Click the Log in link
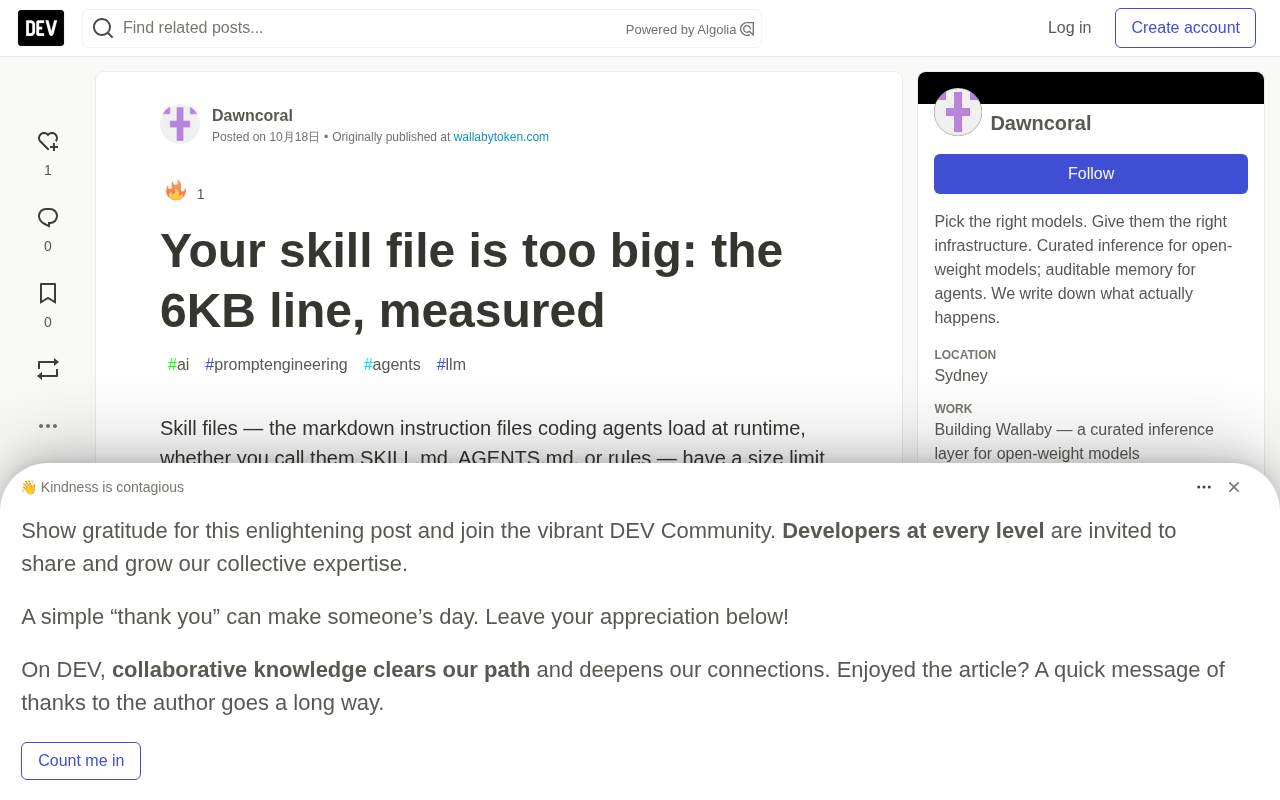 pyautogui.click(x=1069, y=28)
